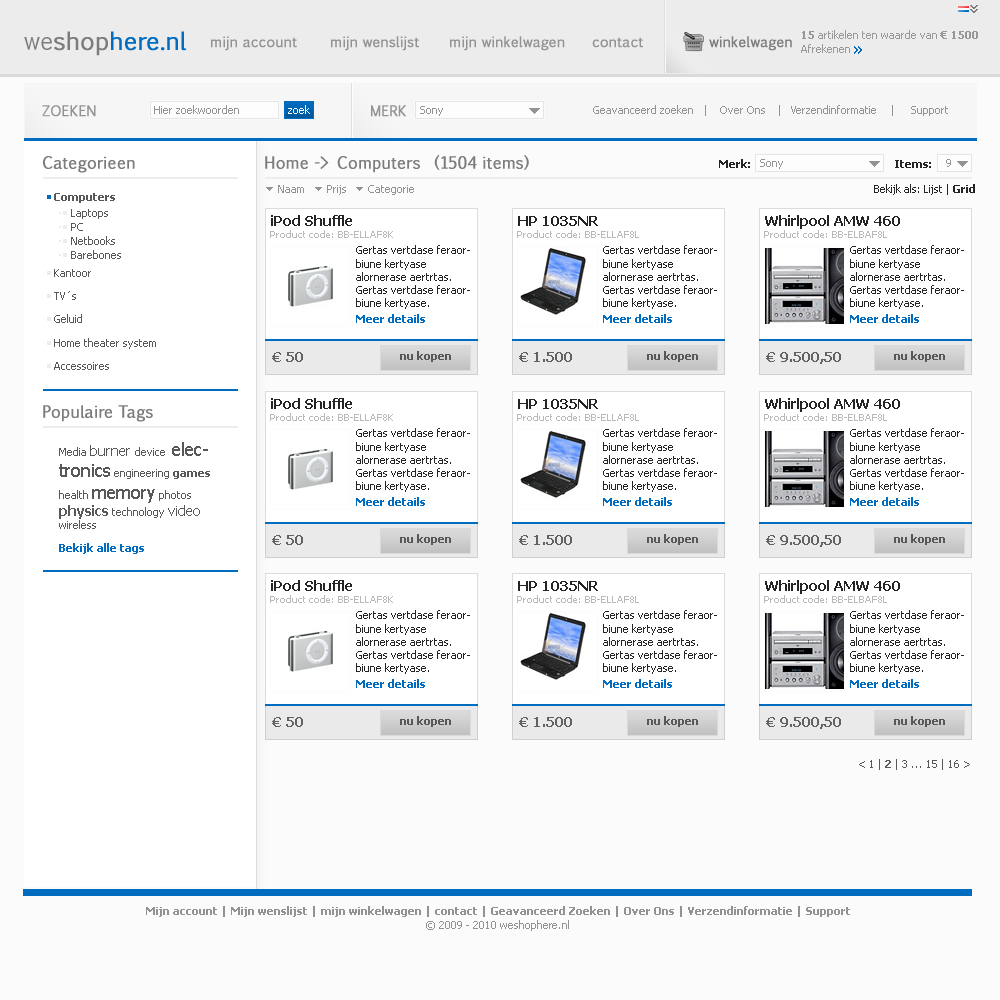Select the Home theater system category
The image size is (1000, 1000).
pos(105,343)
